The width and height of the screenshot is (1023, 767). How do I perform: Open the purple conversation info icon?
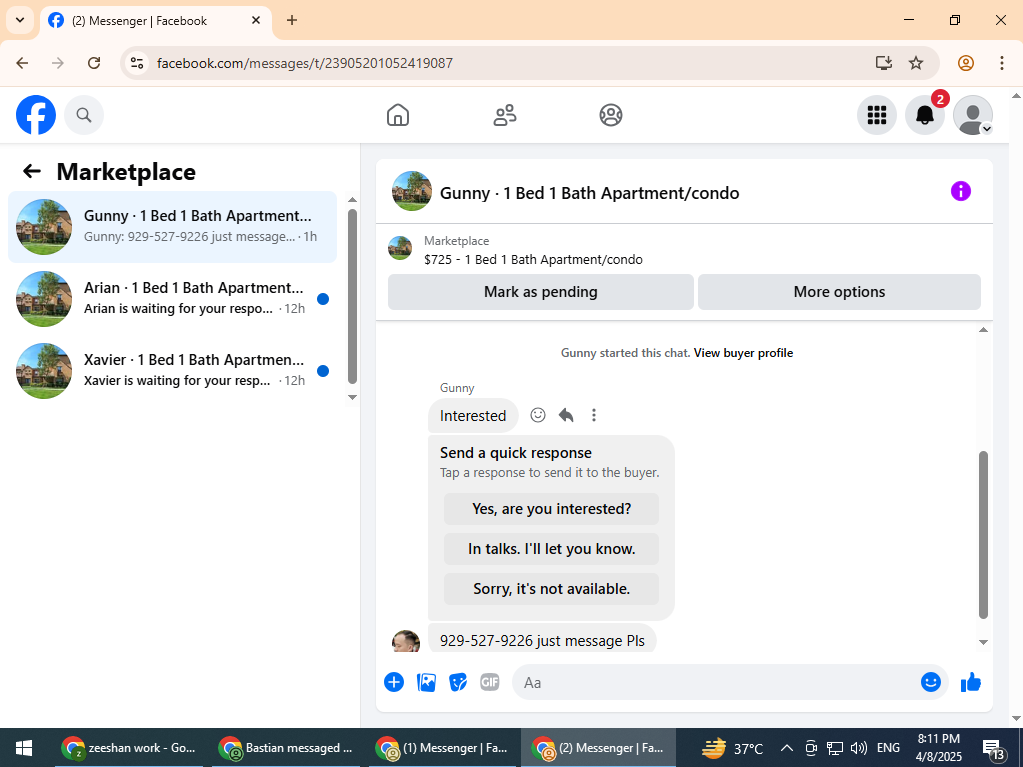click(960, 192)
